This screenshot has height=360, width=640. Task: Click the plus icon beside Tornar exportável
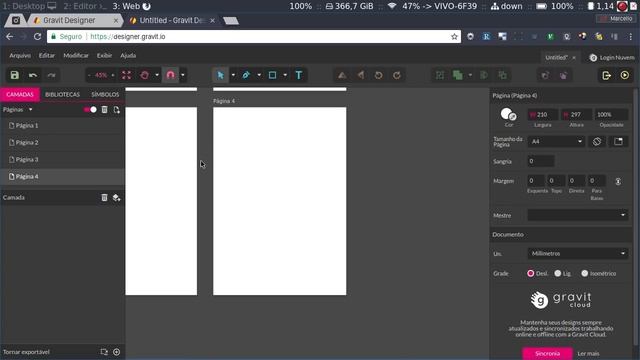tap(117, 352)
